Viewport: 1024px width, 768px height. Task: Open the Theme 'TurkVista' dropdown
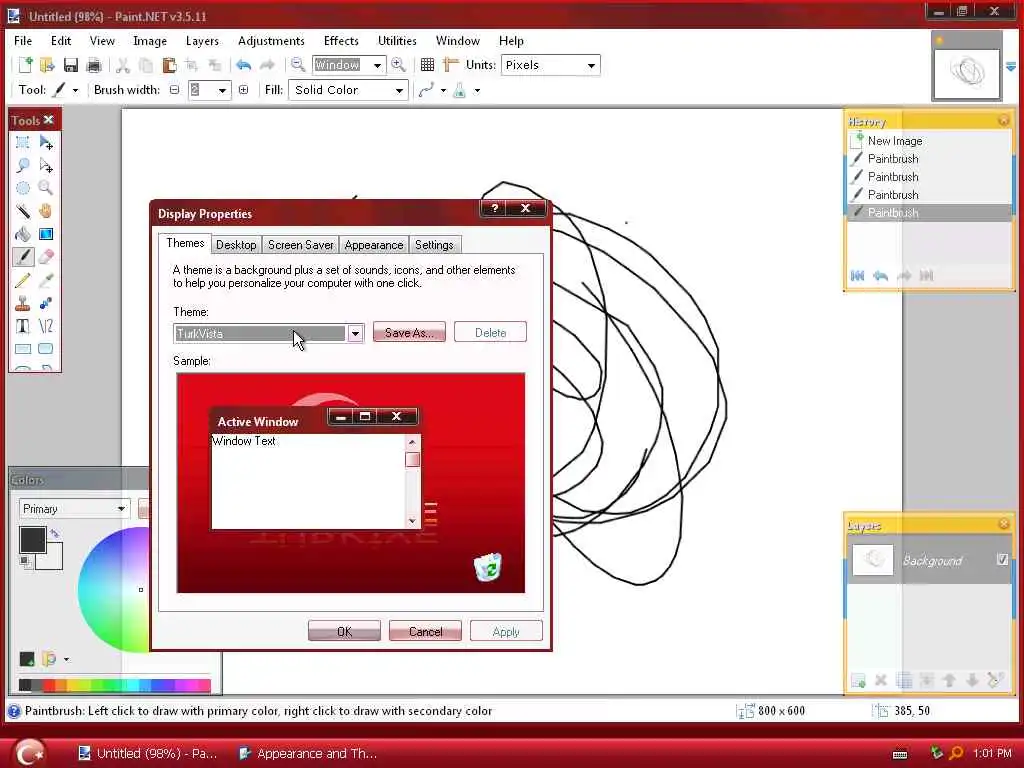(x=355, y=334)
